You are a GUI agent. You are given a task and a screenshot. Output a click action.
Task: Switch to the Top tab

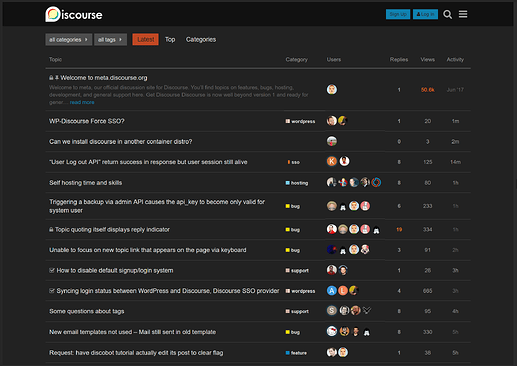pos(170,39)
